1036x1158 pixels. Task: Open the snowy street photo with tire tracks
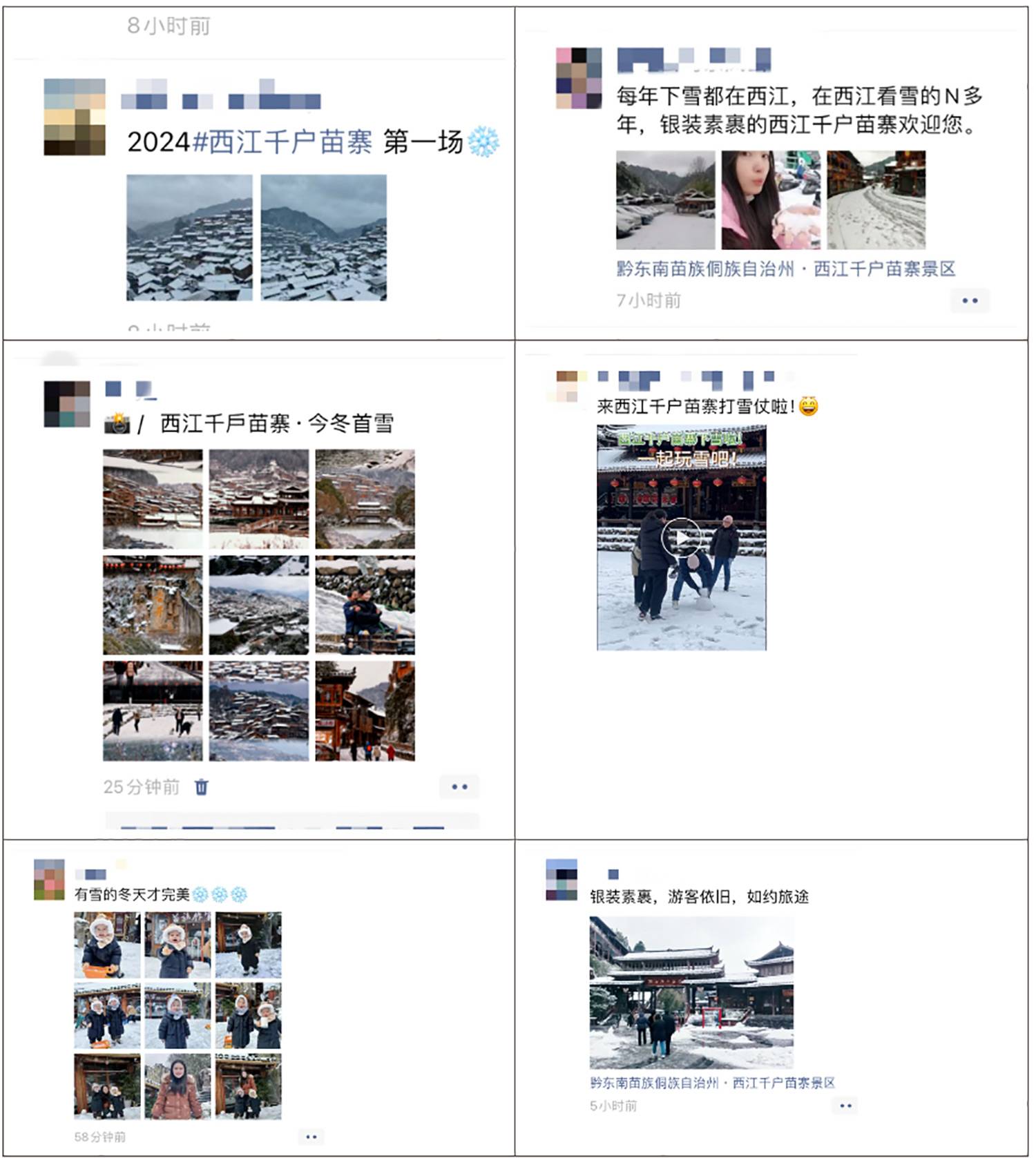click(876, 200)
